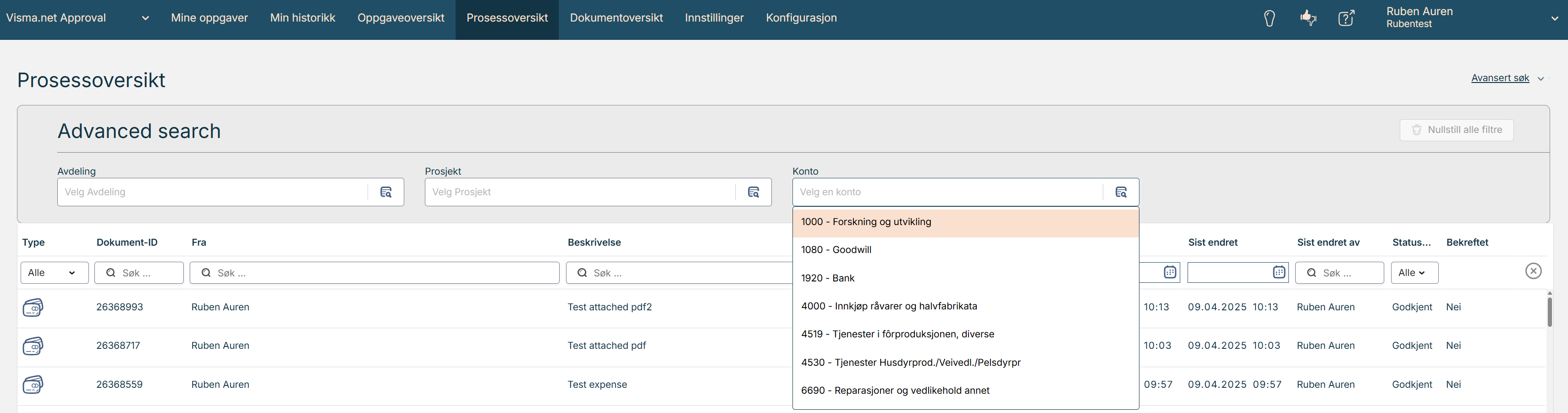Screen dimensions: 1568x413
Task: Open Konfigurasjon tab
Action: click(x=801, y=18)
